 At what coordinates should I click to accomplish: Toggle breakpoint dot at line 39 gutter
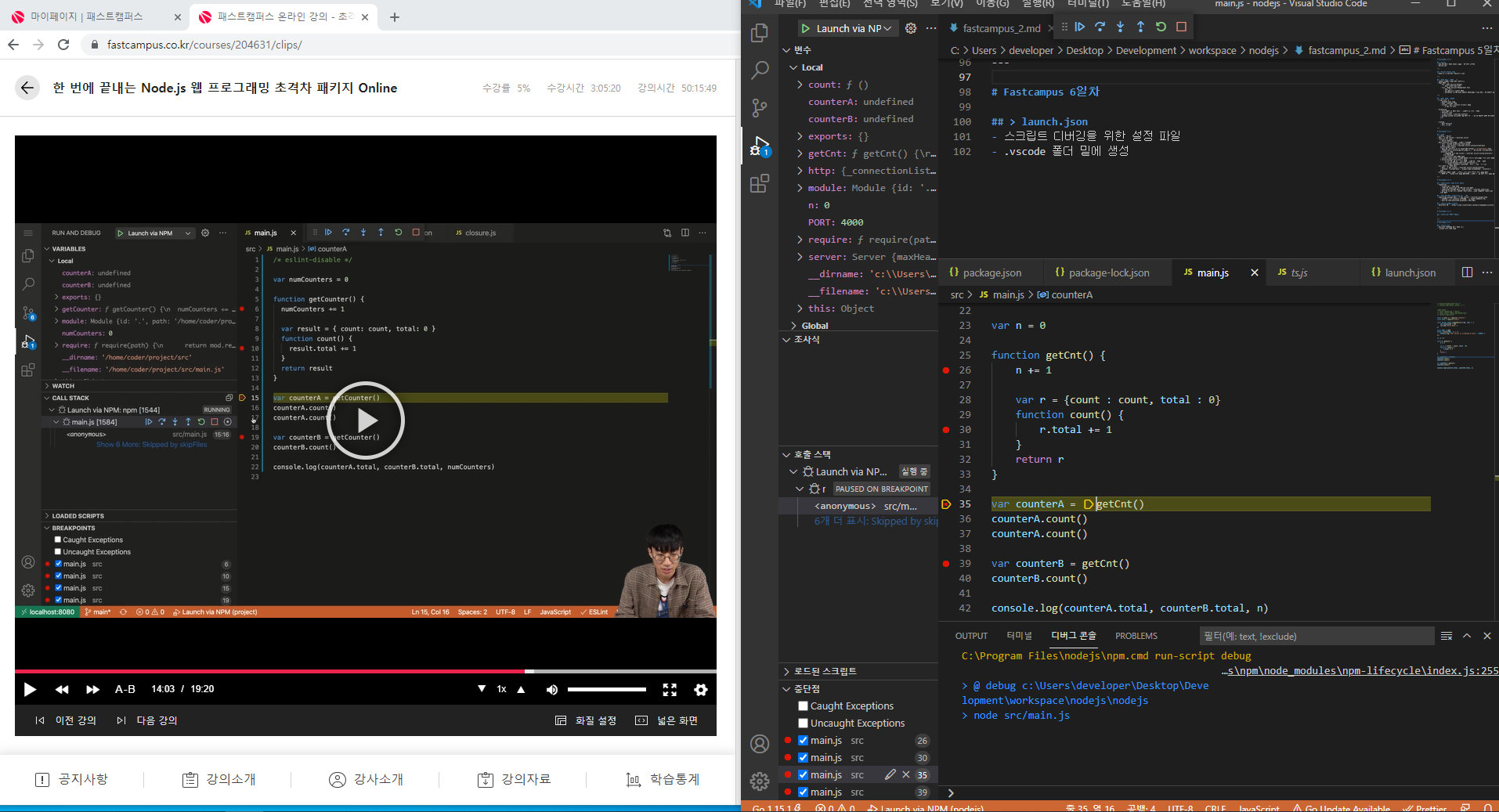click(x=946, y=563)
